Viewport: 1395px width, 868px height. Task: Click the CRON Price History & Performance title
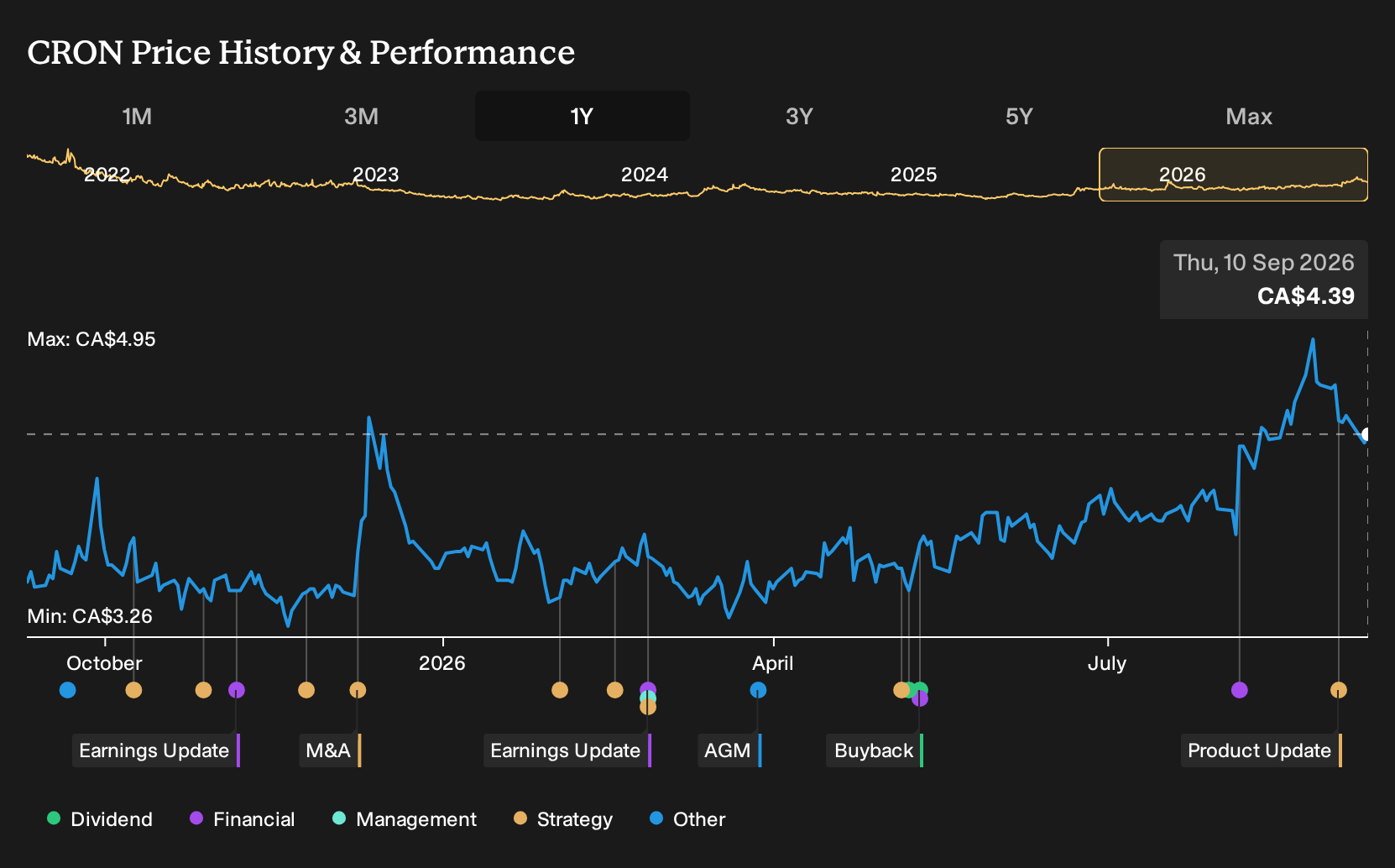point(301,52)
